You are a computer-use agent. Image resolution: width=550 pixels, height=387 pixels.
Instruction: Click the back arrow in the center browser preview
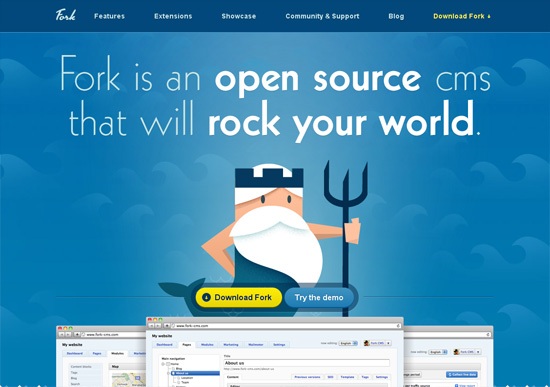152,326
